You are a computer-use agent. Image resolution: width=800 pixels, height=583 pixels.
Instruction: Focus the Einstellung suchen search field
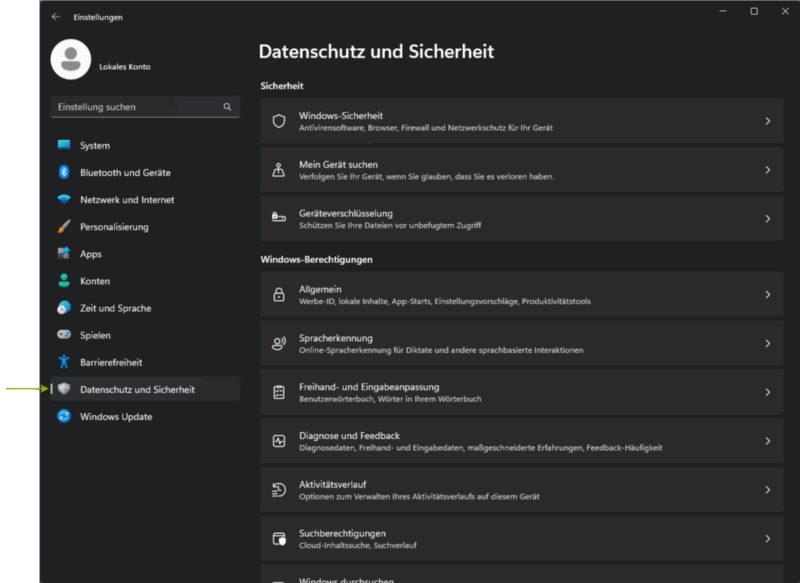(x=145, y=107)
